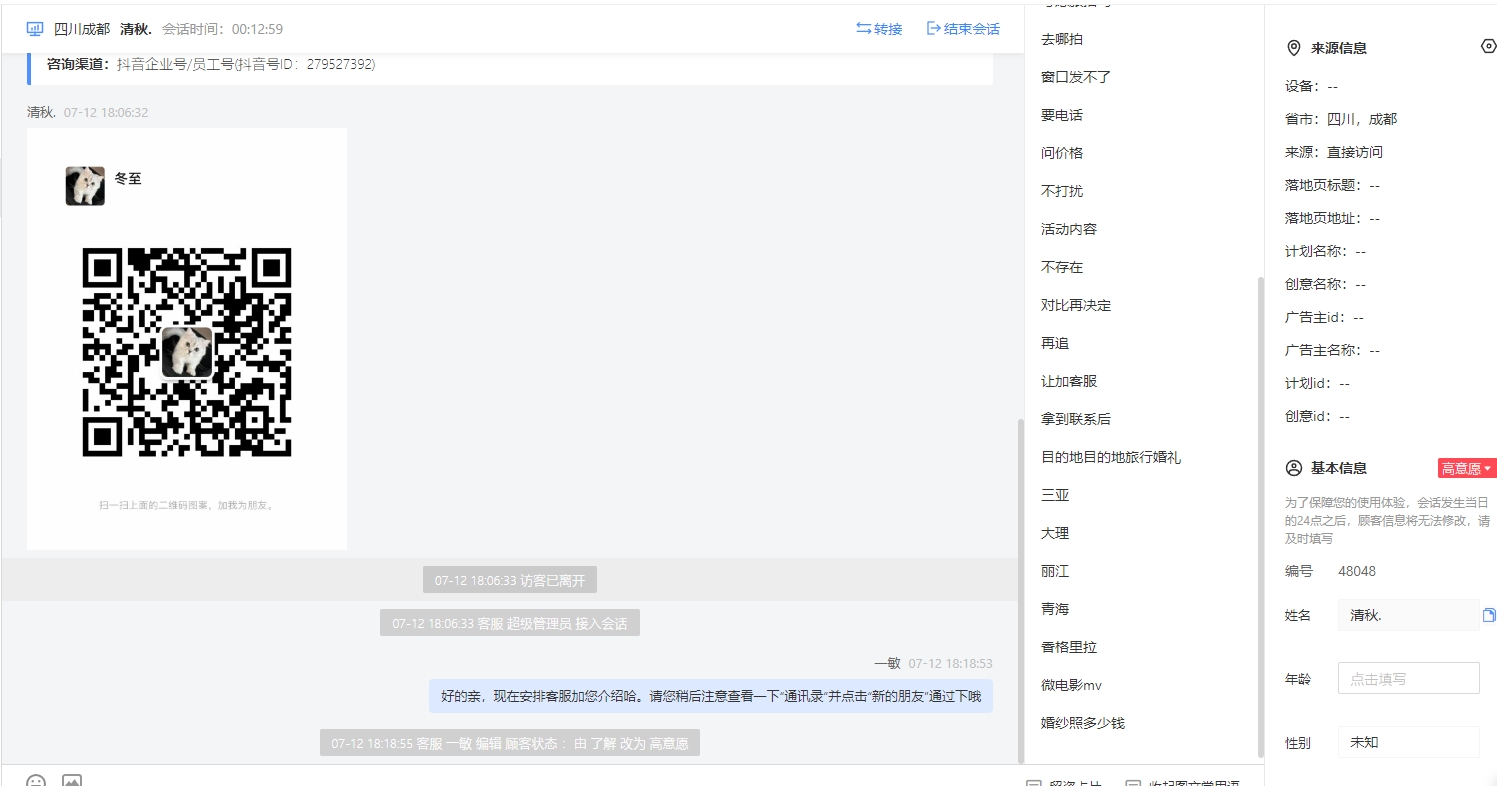
Task: Select quick reply 窗口发不了
Action: 1076,77
